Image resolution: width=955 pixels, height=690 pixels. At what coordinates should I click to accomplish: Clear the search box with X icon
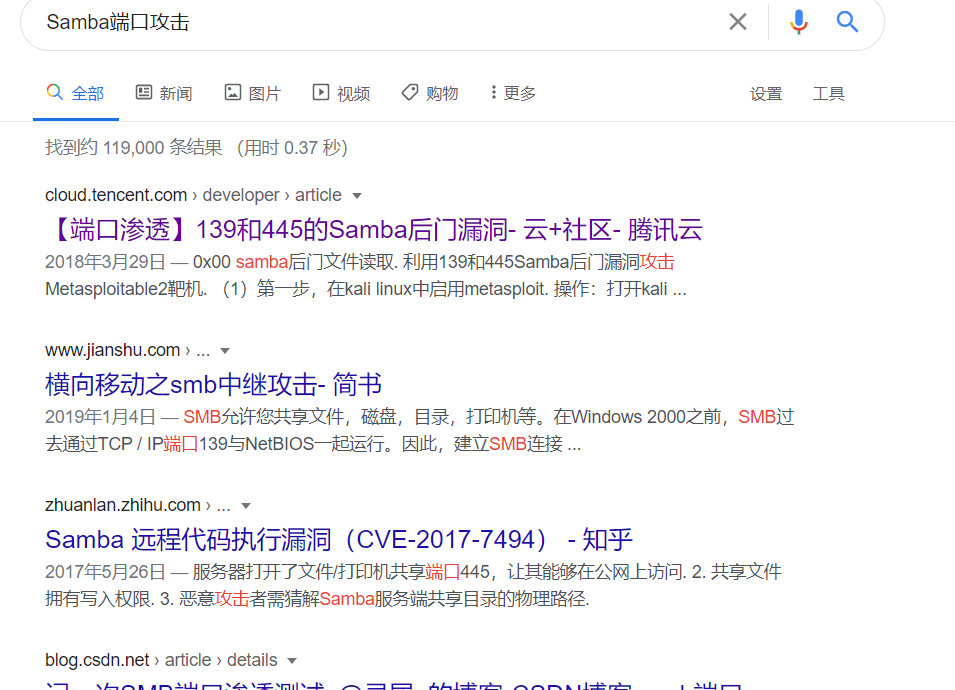tap(738, 22)
